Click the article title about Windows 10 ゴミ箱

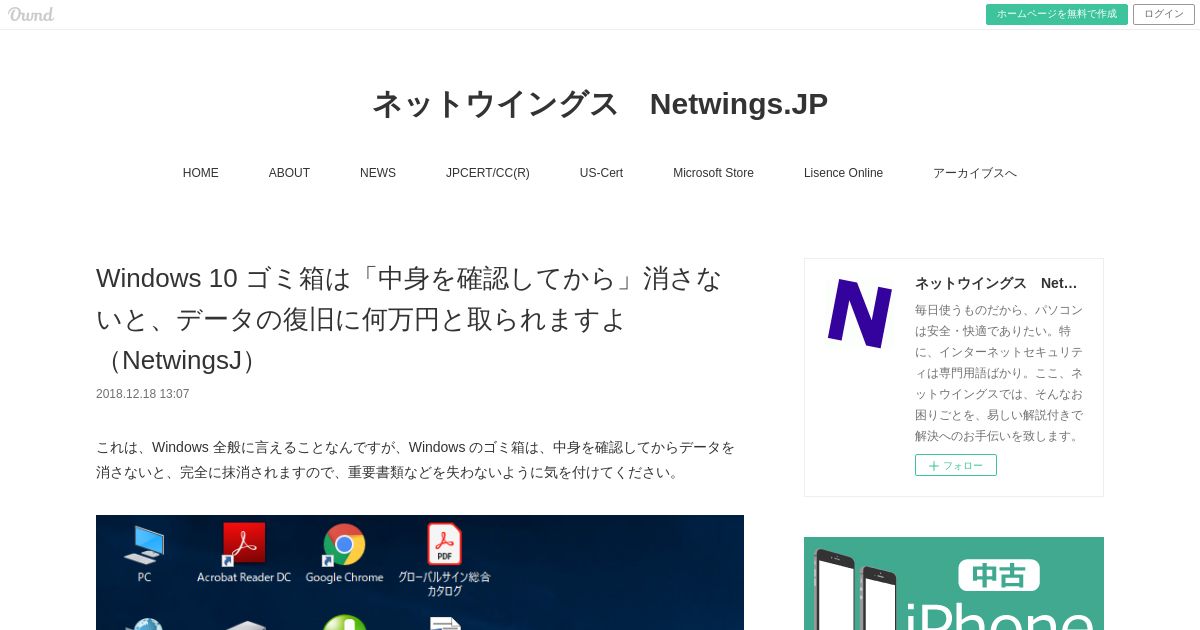[410, 319]
